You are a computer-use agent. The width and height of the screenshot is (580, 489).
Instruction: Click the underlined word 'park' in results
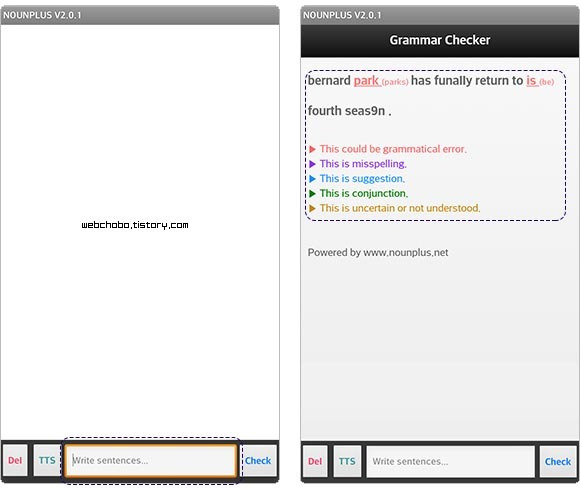[366, 81]
